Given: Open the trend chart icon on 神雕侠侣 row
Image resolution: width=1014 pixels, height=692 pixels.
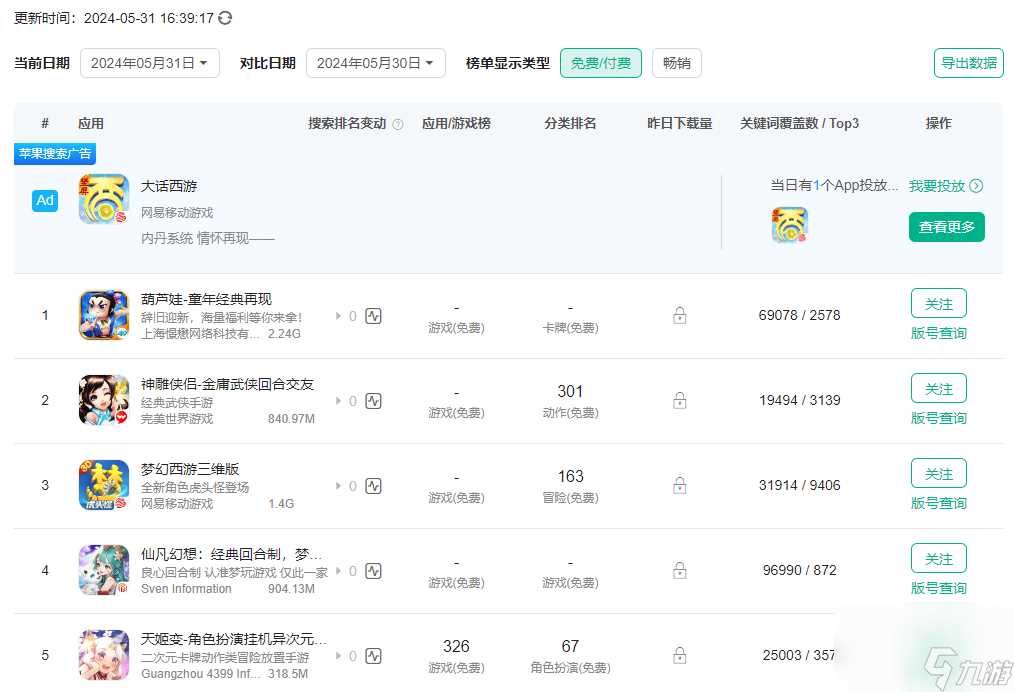Looking at the screenshot, I should coord(373,400).
